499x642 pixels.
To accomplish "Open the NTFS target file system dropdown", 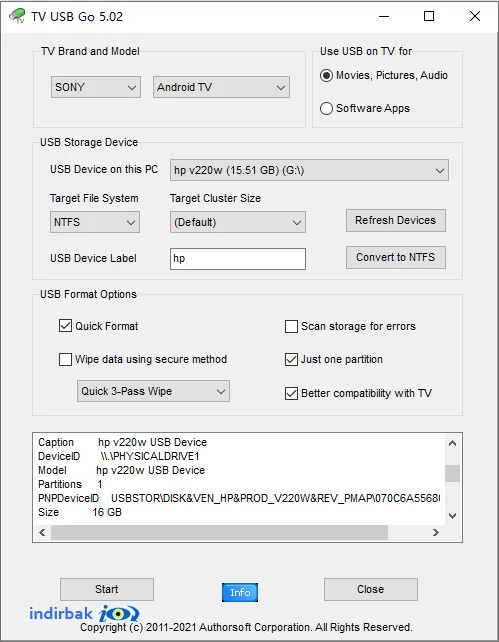I will (95, 222).
